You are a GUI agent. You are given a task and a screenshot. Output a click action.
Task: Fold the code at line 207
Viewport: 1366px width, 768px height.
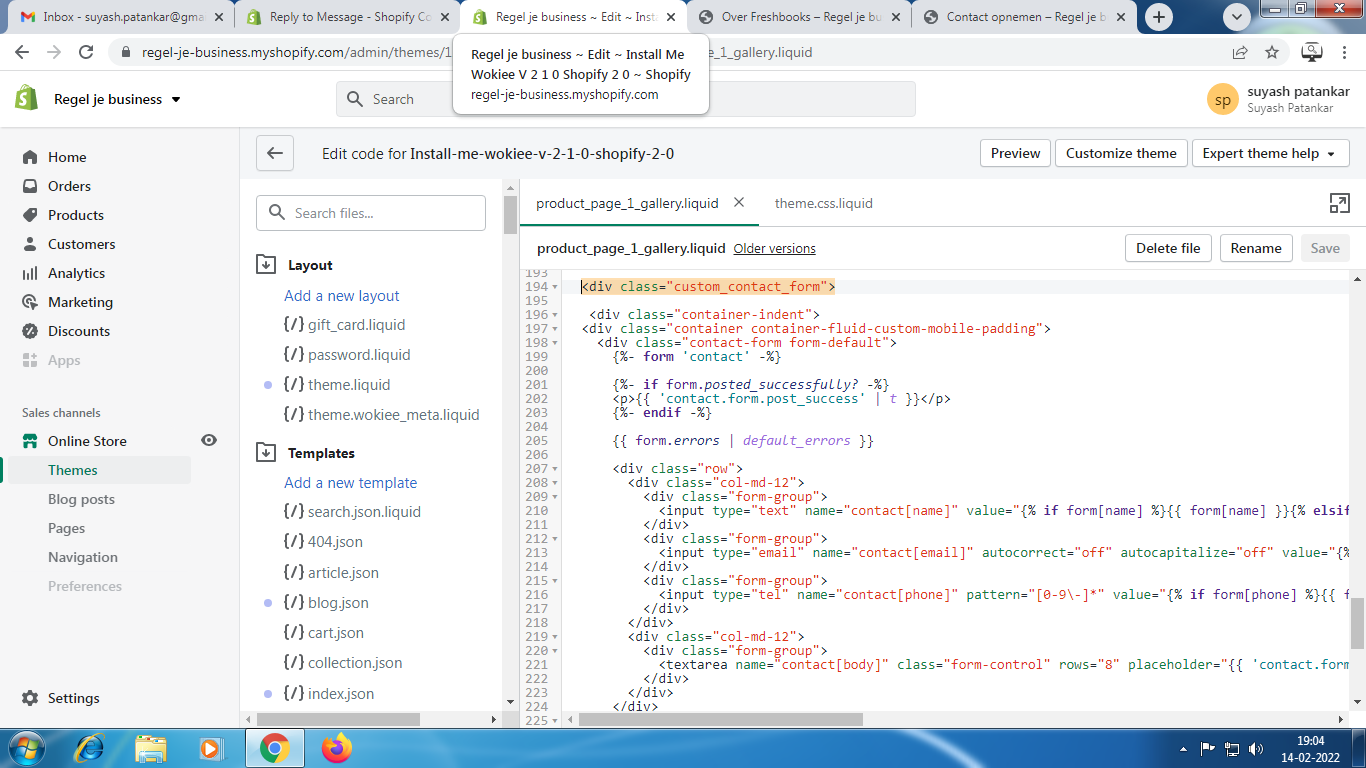555,469
